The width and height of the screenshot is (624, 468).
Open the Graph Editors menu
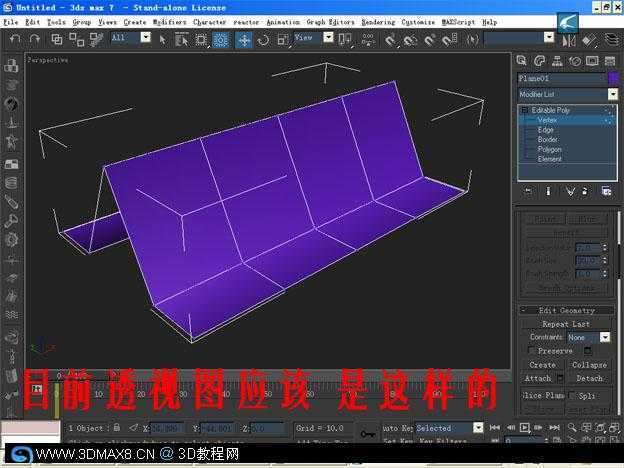point(330,22)
